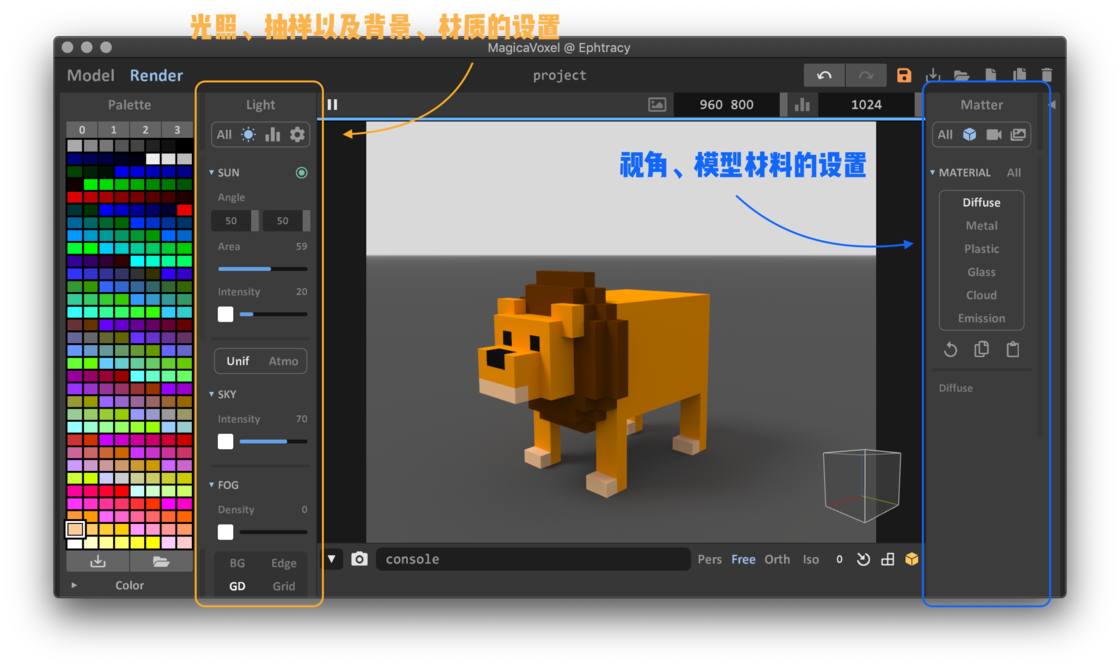
Task: Toggle GD ground display option
Action: (237, 586)
